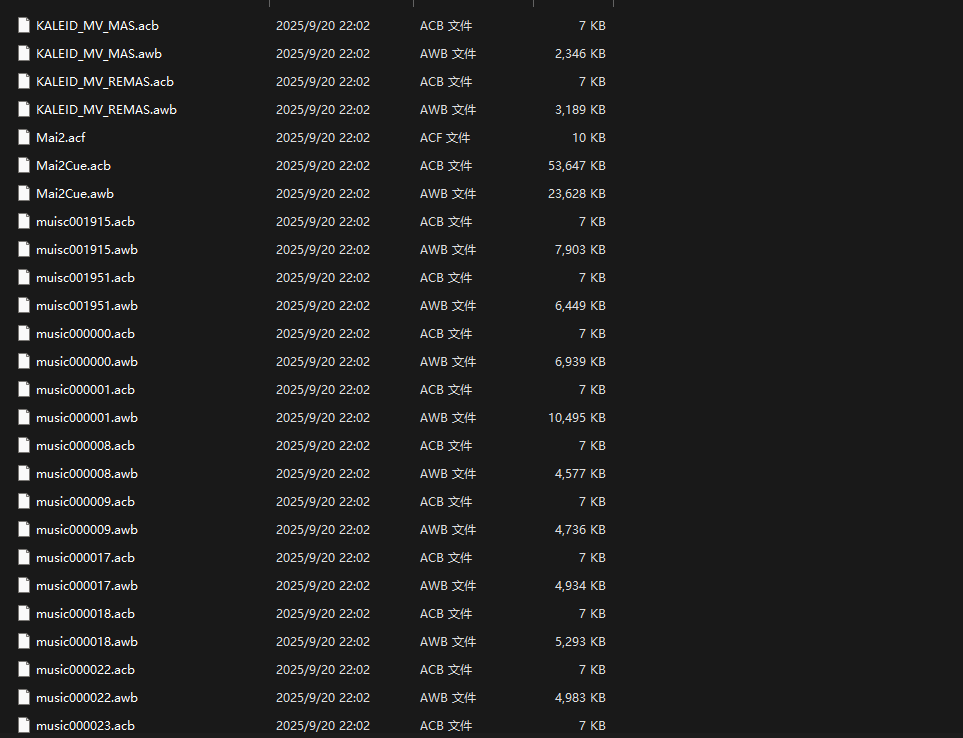Viewport: 963px width, 738px height.
Task: Click the document icon next to music000023.acb
Action: [23, 725]
